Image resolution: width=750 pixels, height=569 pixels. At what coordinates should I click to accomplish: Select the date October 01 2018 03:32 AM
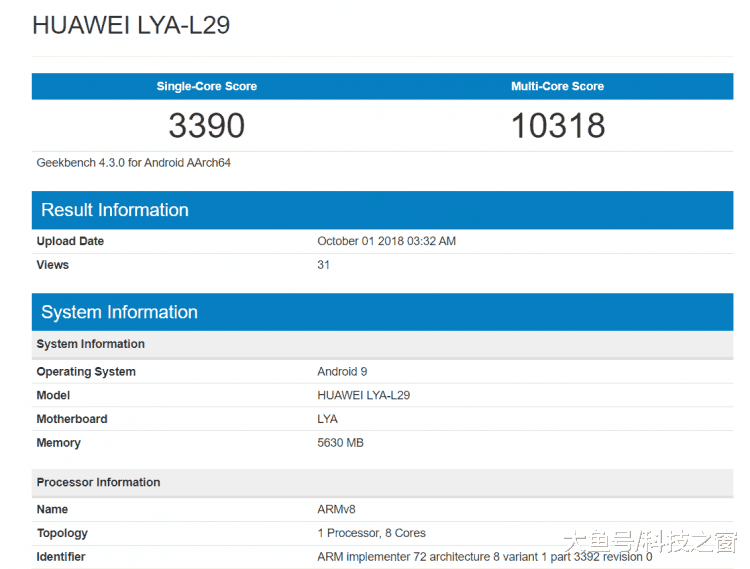click(x=386, y=241)
